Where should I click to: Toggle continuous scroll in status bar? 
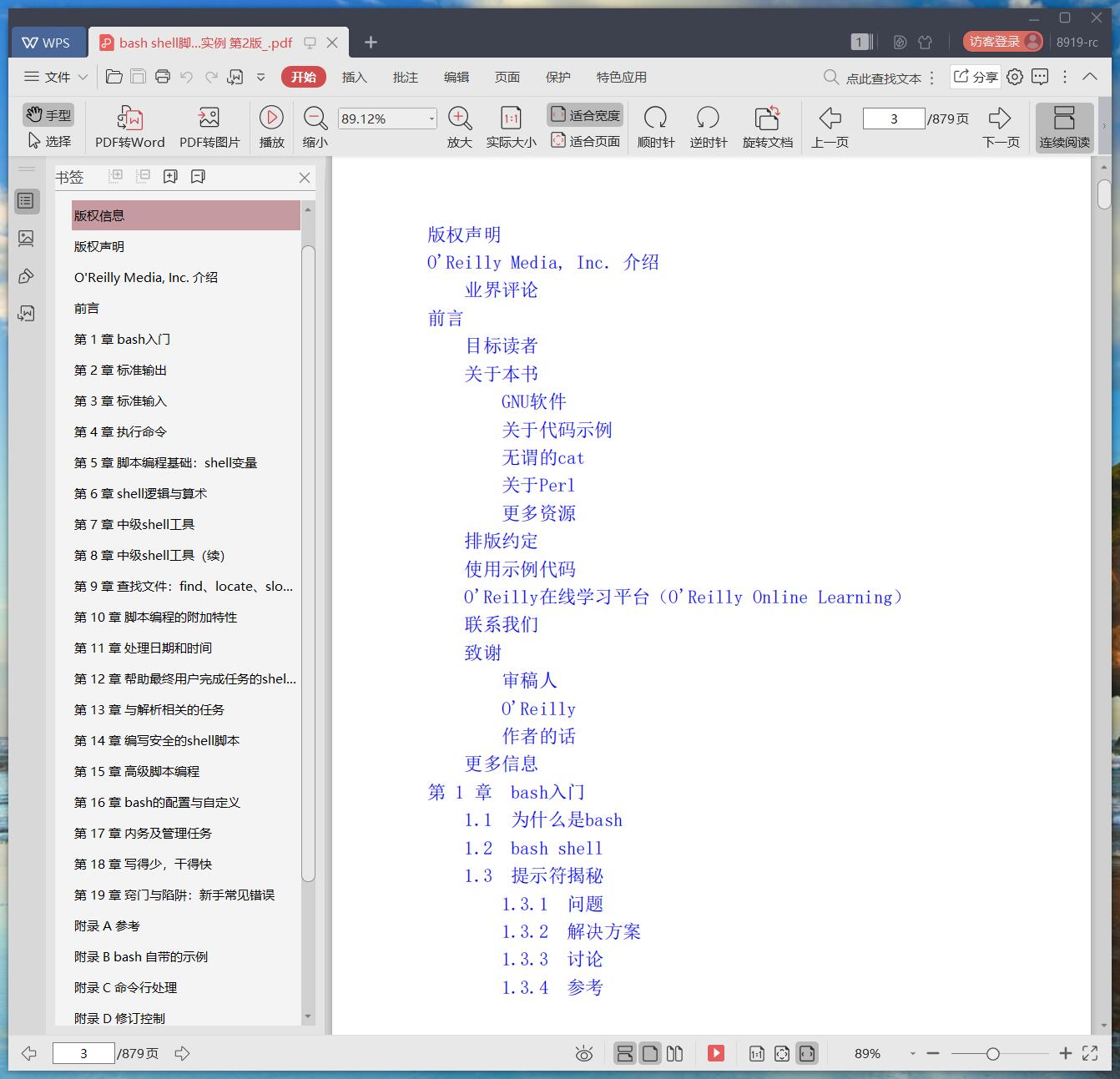pyautogui.click(x=624, y=1053)
